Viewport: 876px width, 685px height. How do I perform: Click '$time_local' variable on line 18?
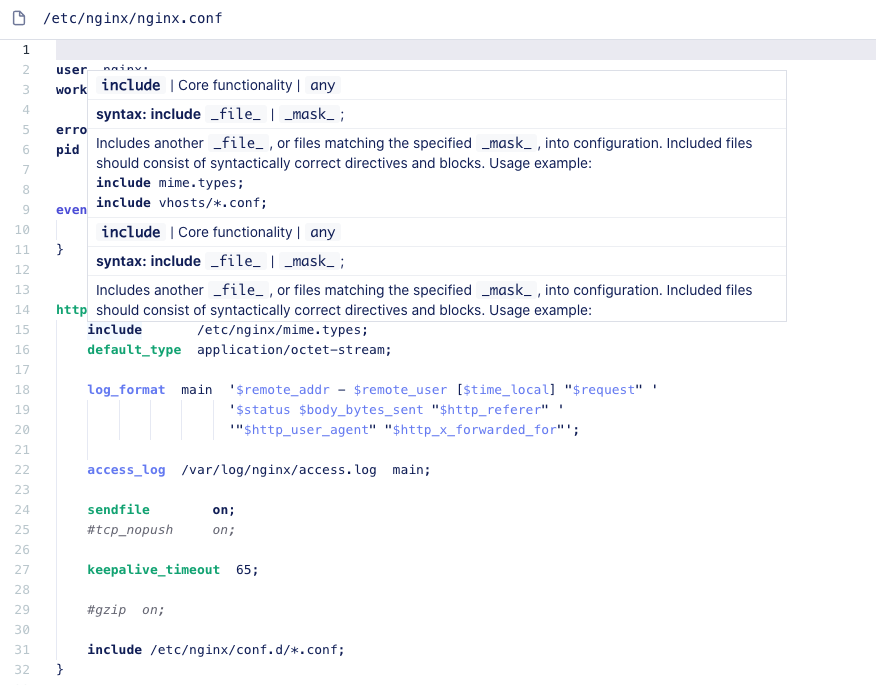coord(506,390)
